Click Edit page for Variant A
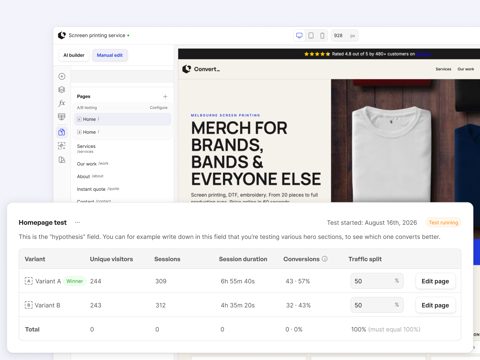The height and width of the screenshot is (360, 480). [435, 281]
